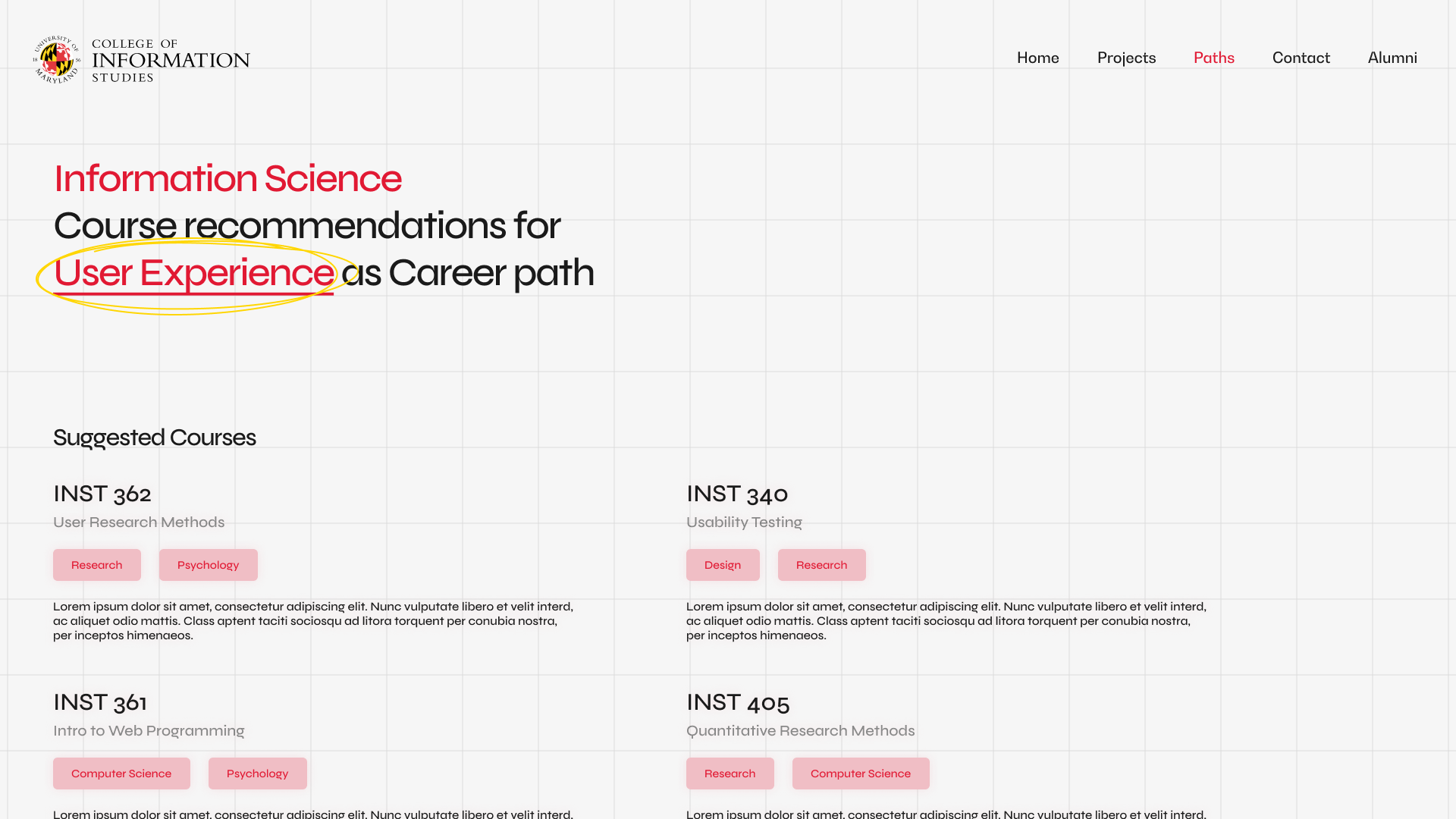Click Computer Science tag under INST 361
Image resolution: width=1456 pixels, height=819 pixels.
(x=121, y=773)
